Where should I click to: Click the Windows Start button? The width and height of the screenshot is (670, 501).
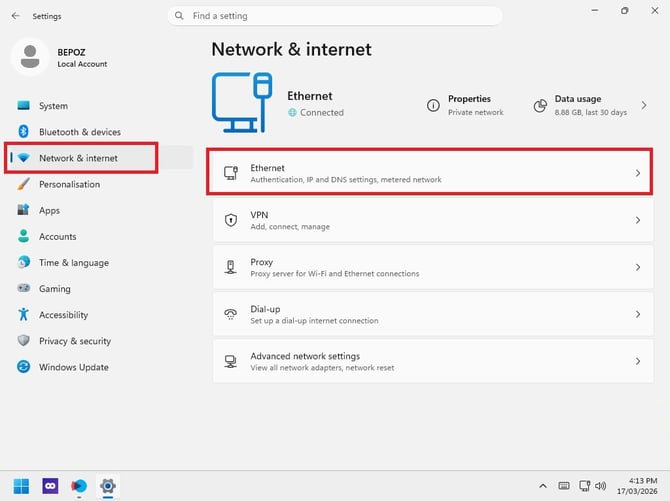click(x=21, y=486)
